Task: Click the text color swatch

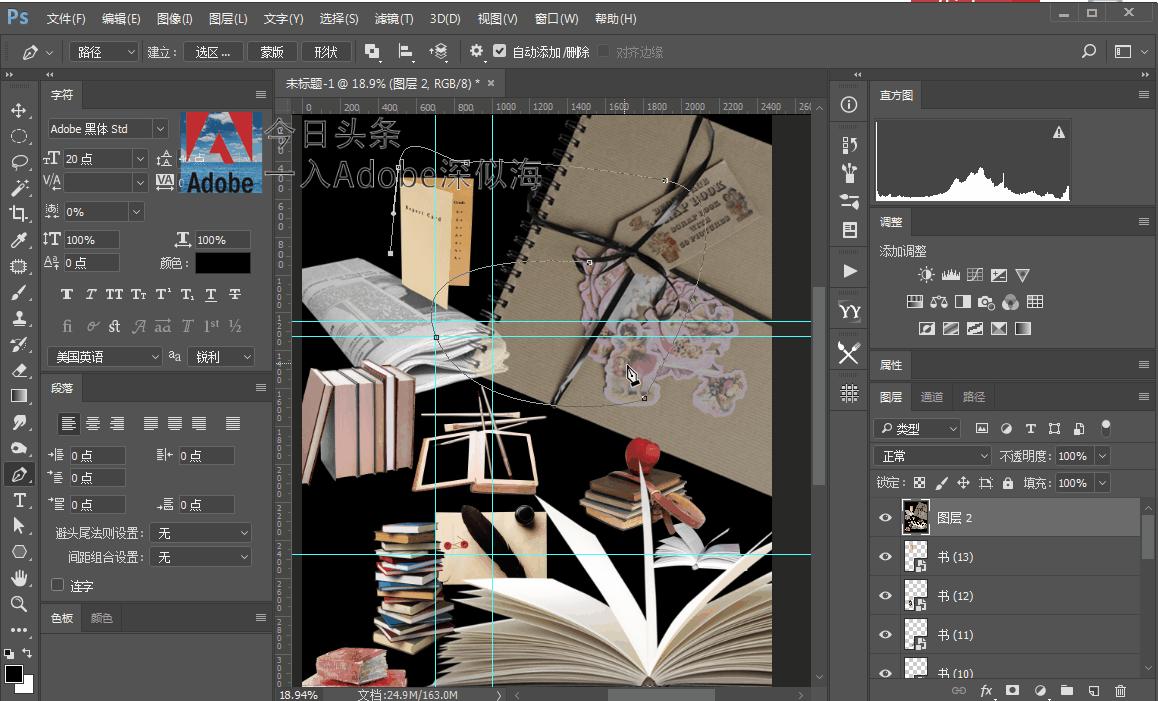Action: click(222, 263)
